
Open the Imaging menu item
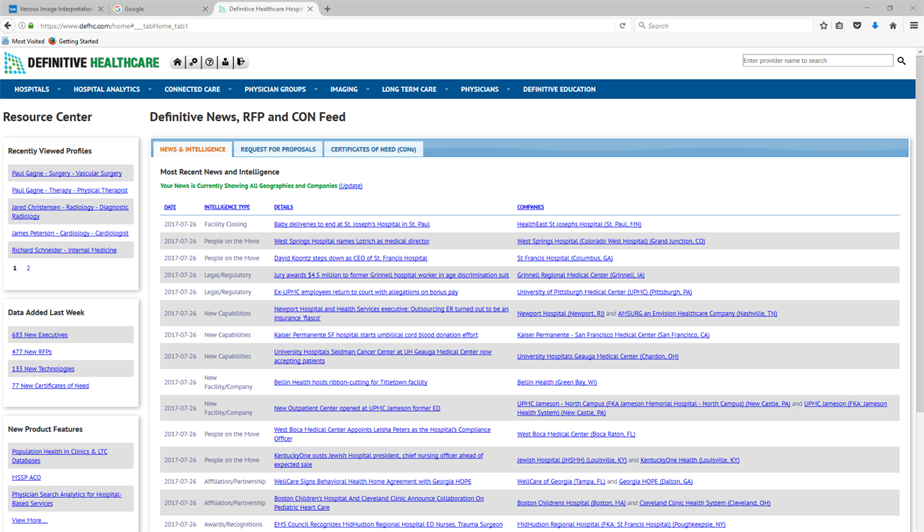[344, 90]
